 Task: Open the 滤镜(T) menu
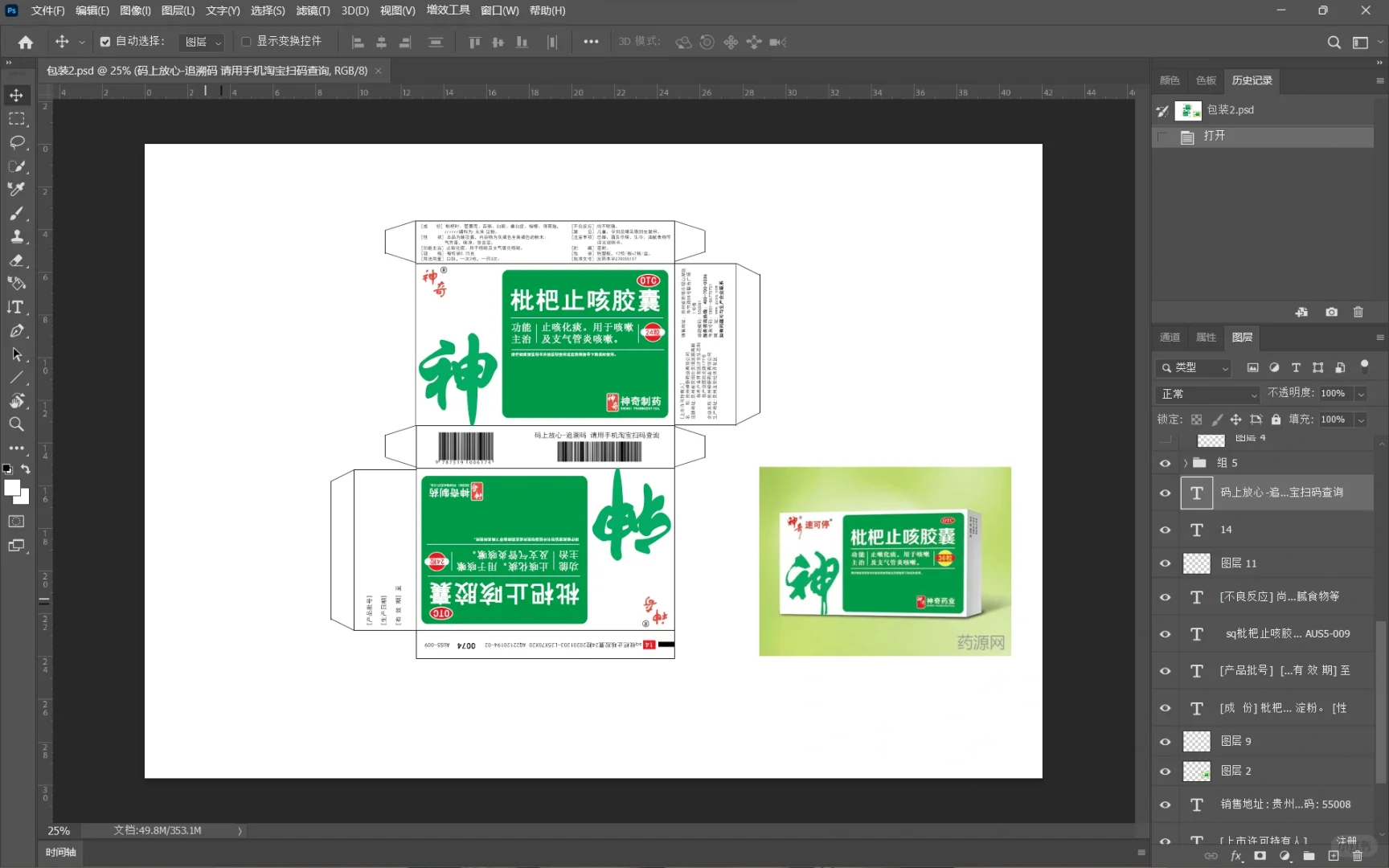[x=313, y=10]
